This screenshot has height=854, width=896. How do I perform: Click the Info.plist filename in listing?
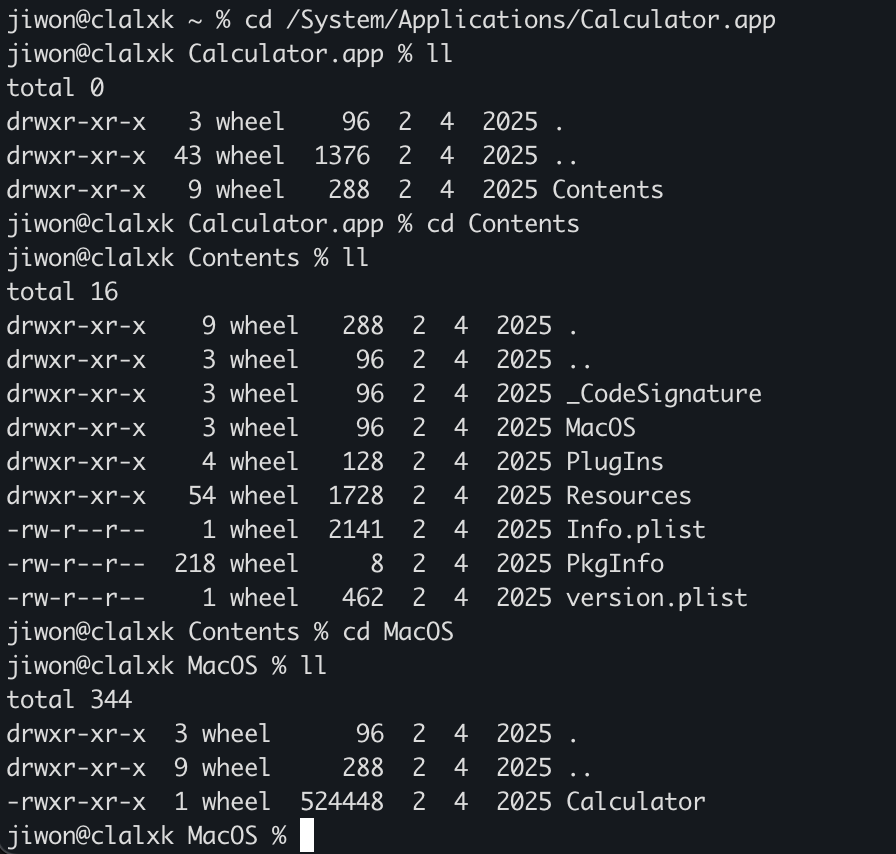coord(635,530)
